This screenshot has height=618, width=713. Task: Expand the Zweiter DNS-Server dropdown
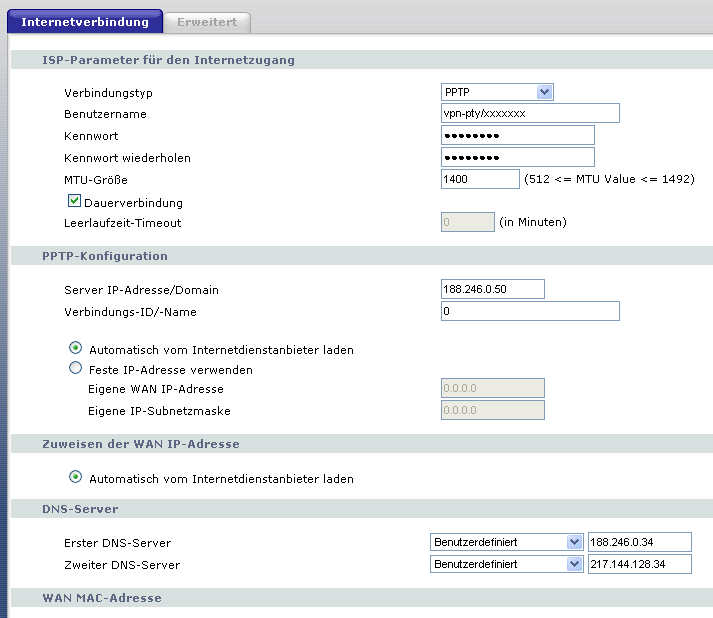pos(506,564)
